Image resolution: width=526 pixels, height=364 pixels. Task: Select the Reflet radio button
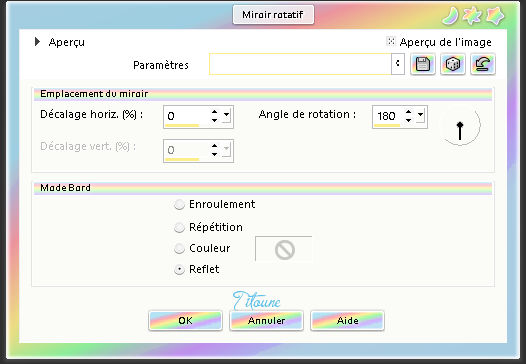[x=179, y=269]
